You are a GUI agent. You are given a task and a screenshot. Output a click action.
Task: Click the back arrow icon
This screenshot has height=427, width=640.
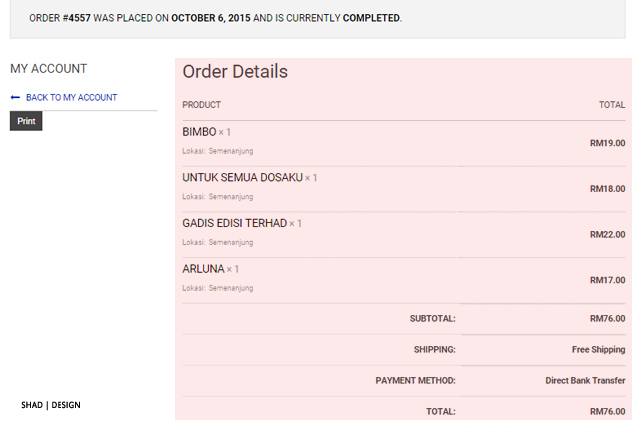15,98
